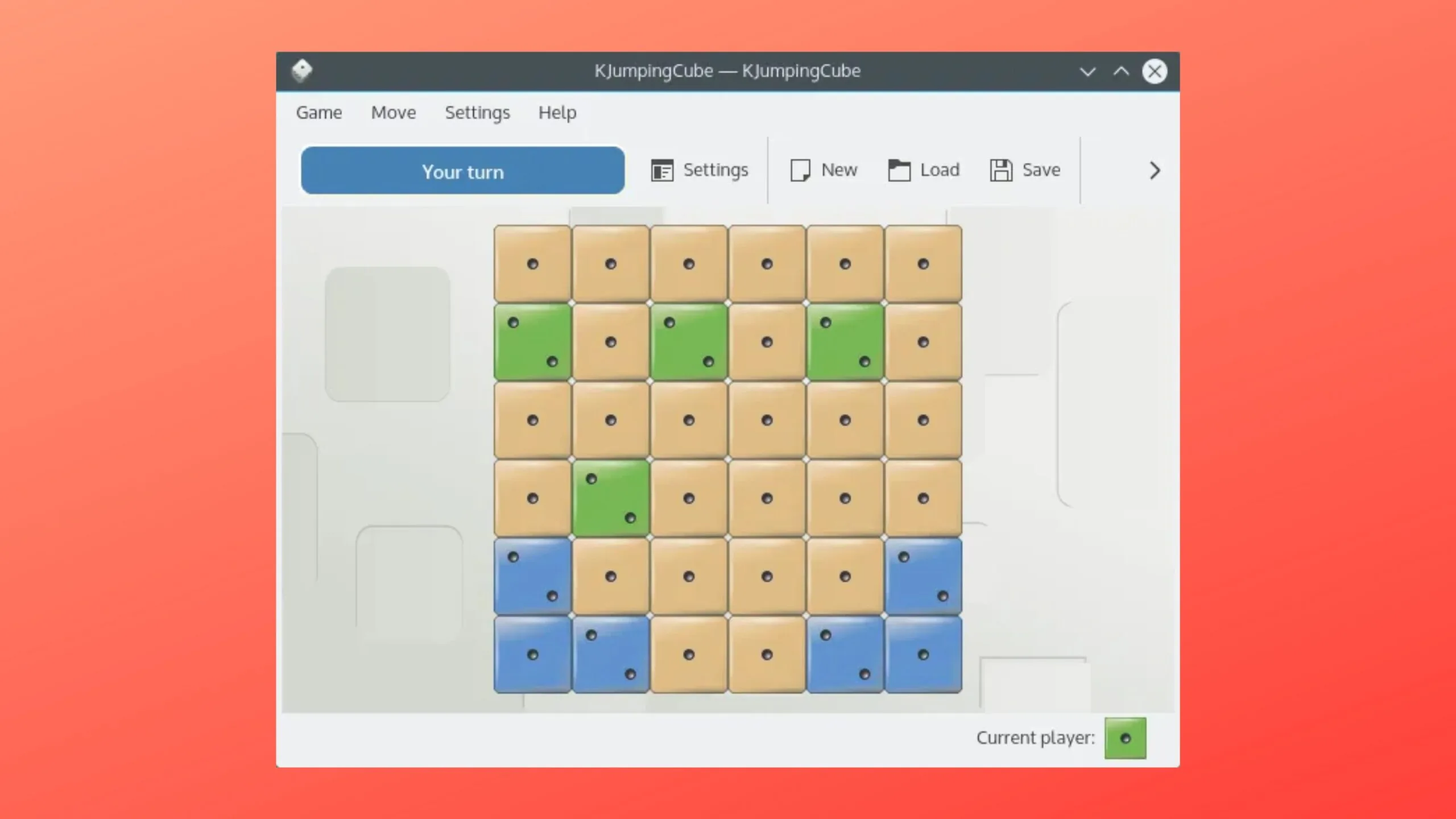Minimize the KJumpingCube window
This screenshot has height=819, width=1456.
1087,72
